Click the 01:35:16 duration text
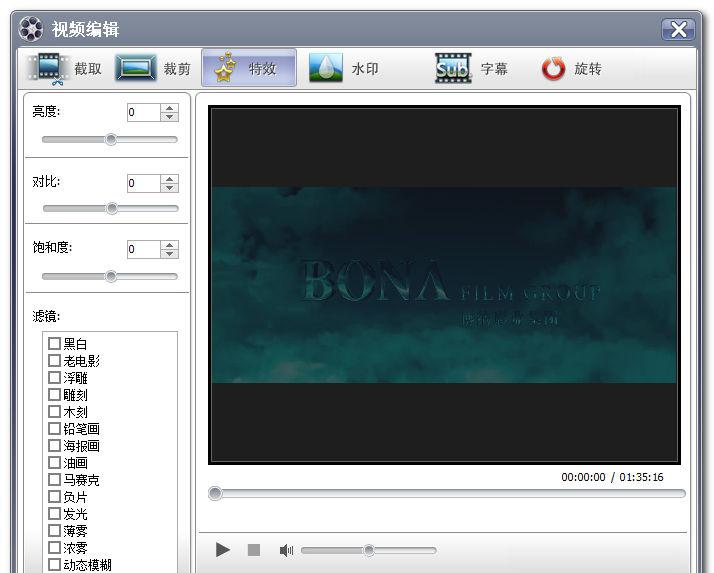Screen dimensions: 714x573 [x=641, y=477]
